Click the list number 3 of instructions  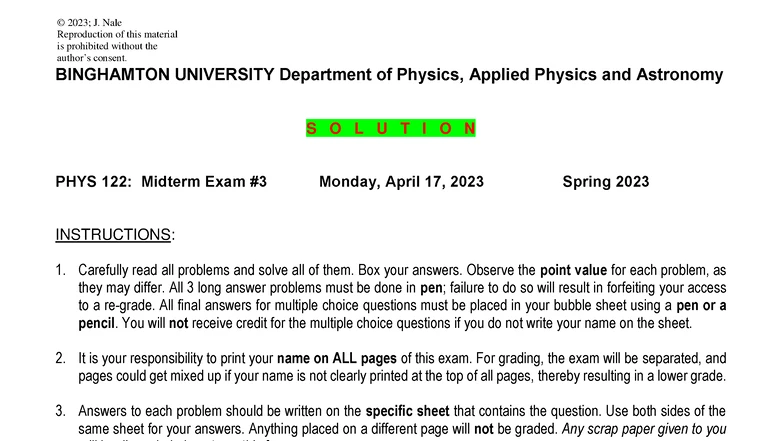[x=61, y=411]
